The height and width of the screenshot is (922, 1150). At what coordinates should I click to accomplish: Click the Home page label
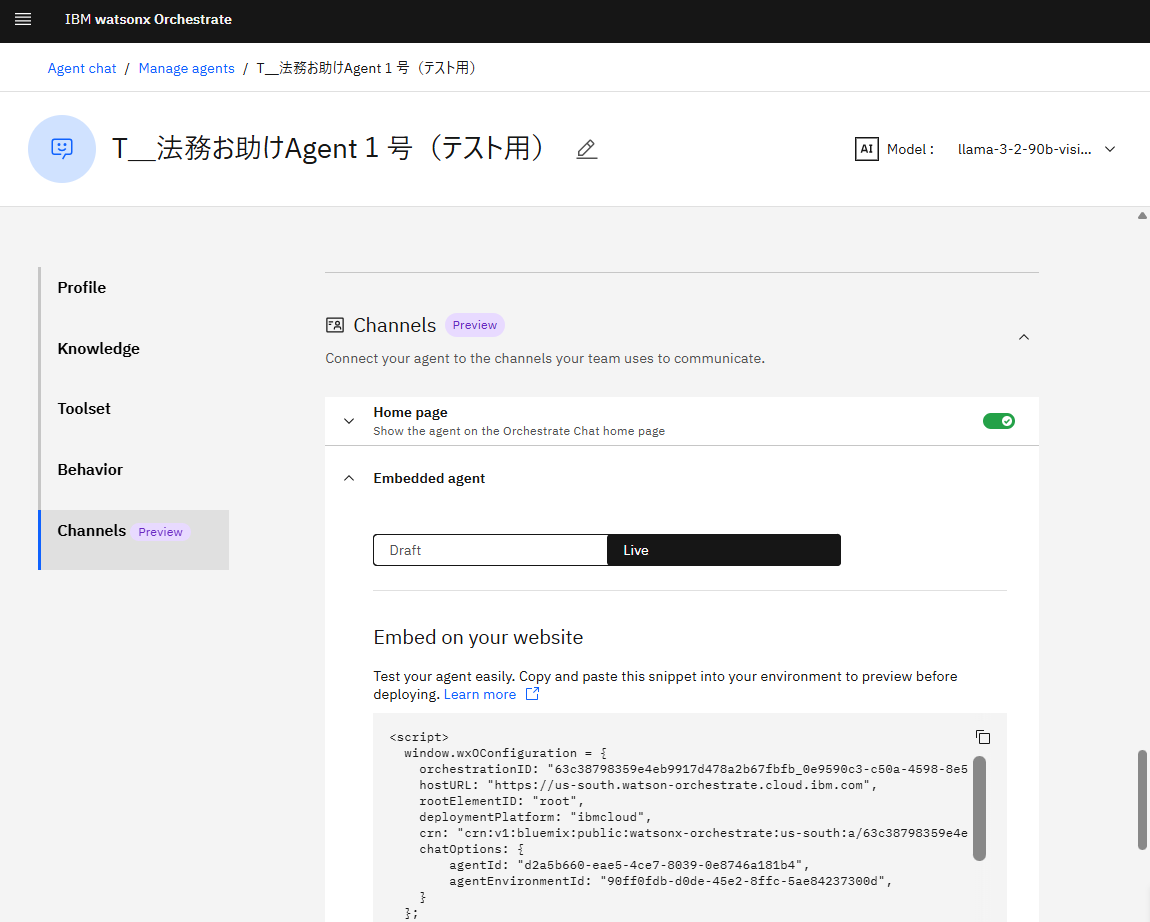coord(410,412)
